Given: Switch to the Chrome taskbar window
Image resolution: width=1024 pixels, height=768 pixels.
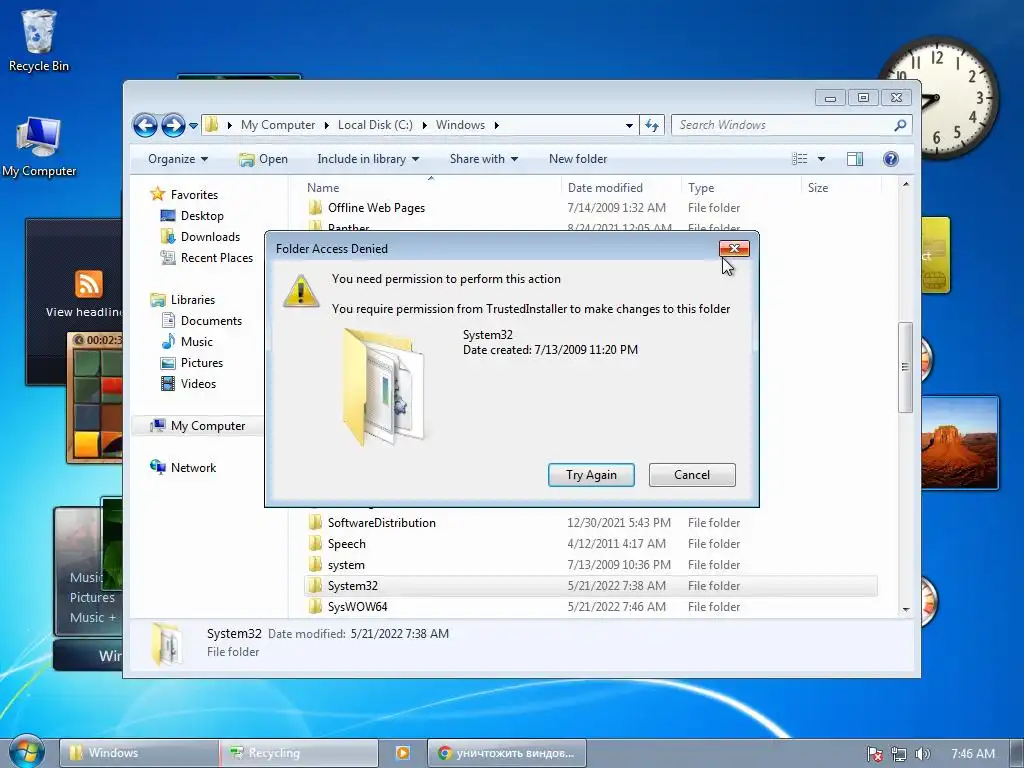Looking at the screenshot, I should click(x=507, y=753).
